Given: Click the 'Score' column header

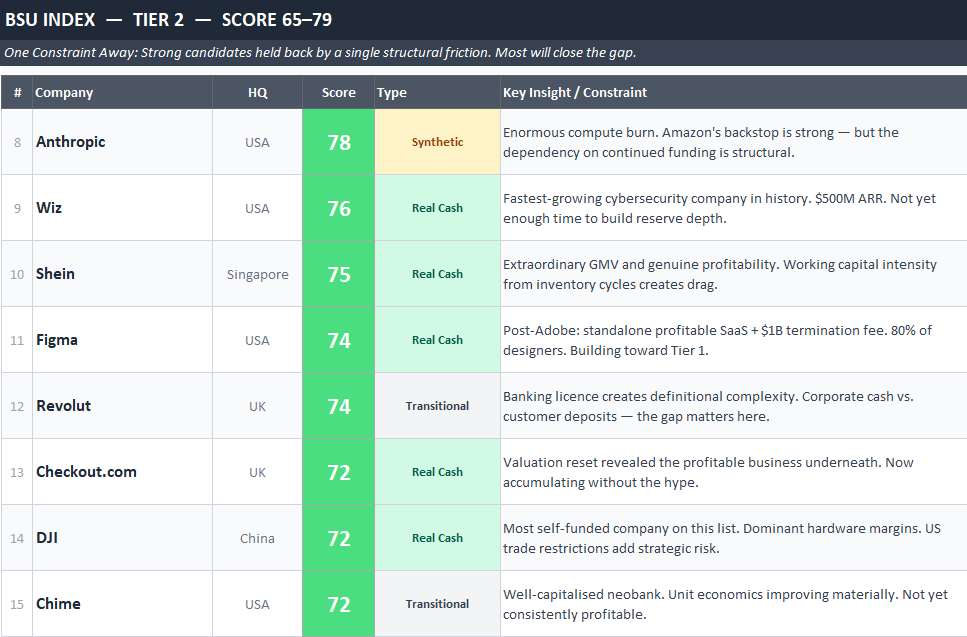Looking at the screenshot, I should click(x=339, y=92).
